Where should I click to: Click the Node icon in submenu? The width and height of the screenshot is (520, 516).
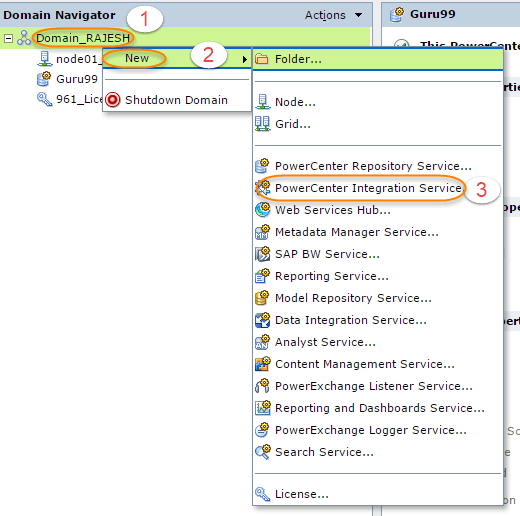263,102
